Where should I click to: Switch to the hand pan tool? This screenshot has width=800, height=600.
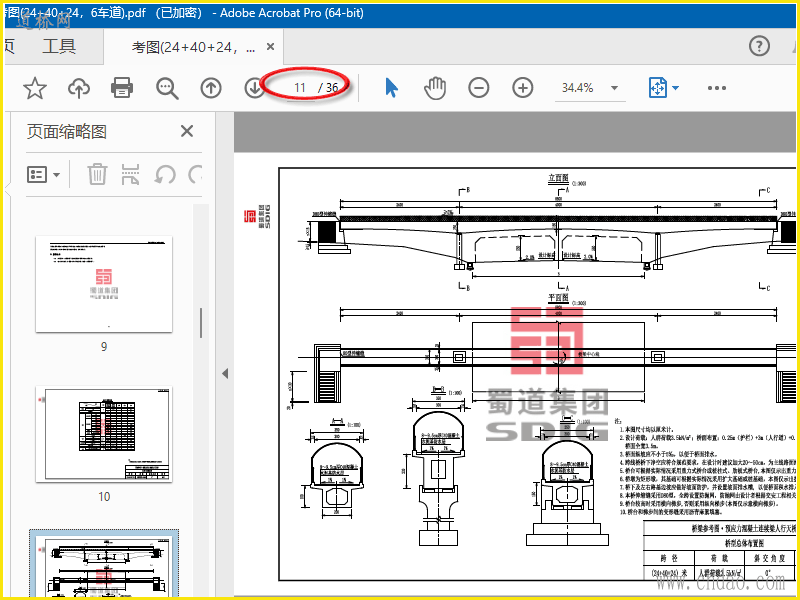pos(435,88)
